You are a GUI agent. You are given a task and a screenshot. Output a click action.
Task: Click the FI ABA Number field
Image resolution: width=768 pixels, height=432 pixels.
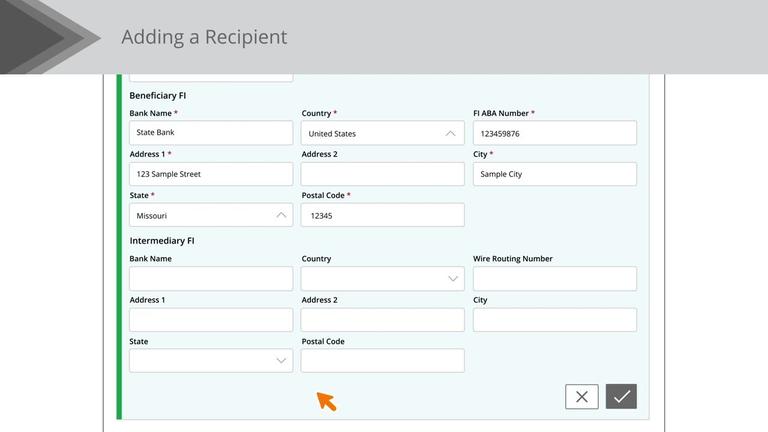554,133
